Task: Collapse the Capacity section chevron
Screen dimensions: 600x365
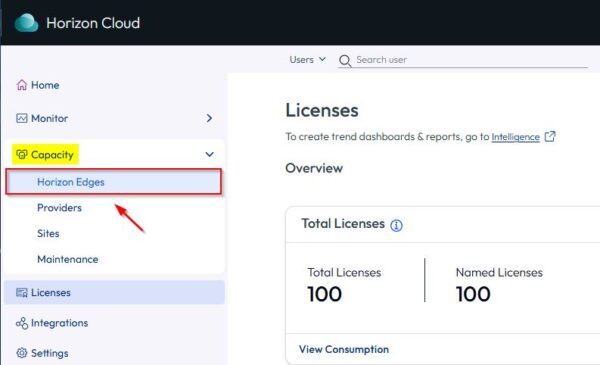Action: click(209, 155)
